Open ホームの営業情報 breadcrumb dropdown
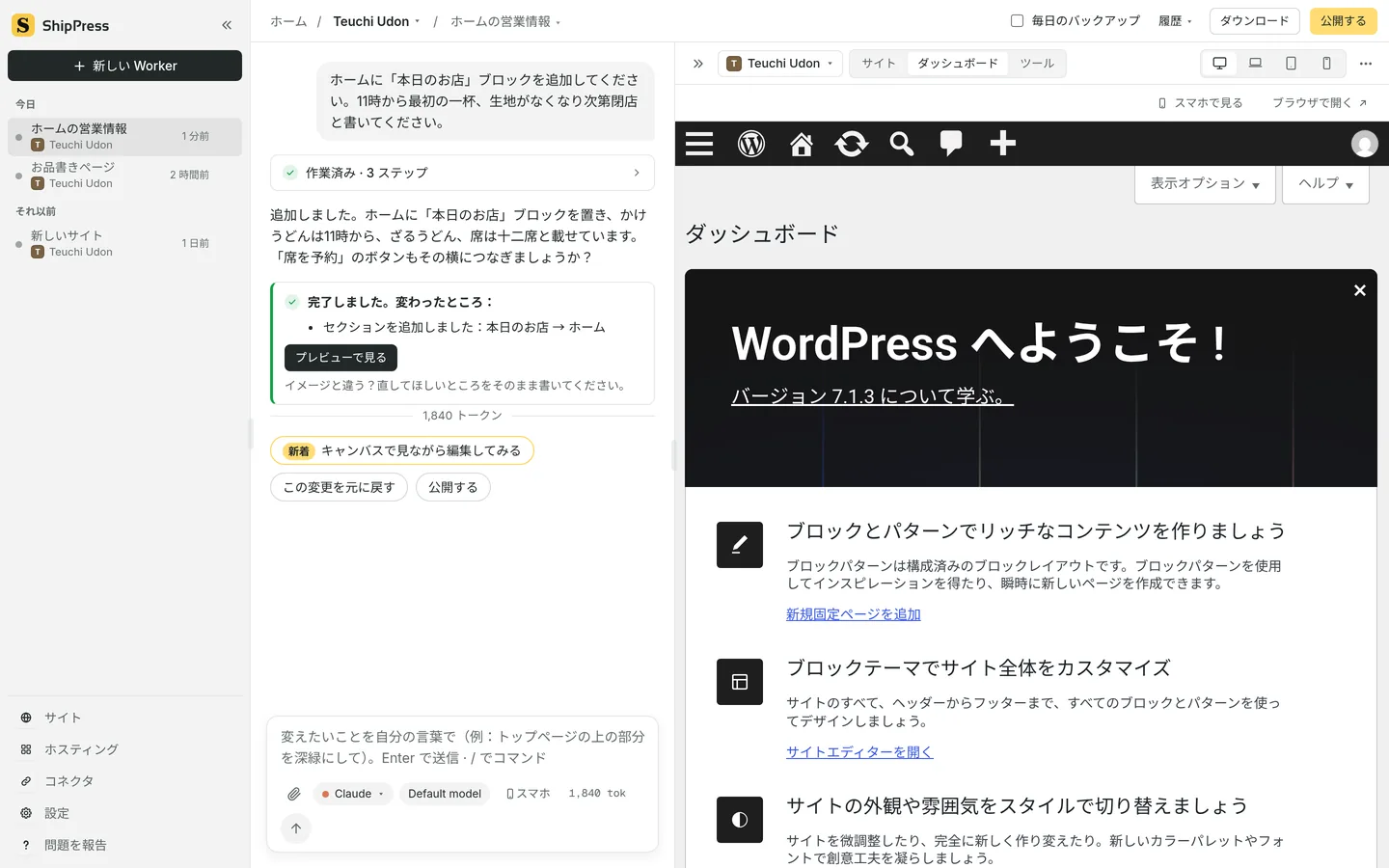 505,21
